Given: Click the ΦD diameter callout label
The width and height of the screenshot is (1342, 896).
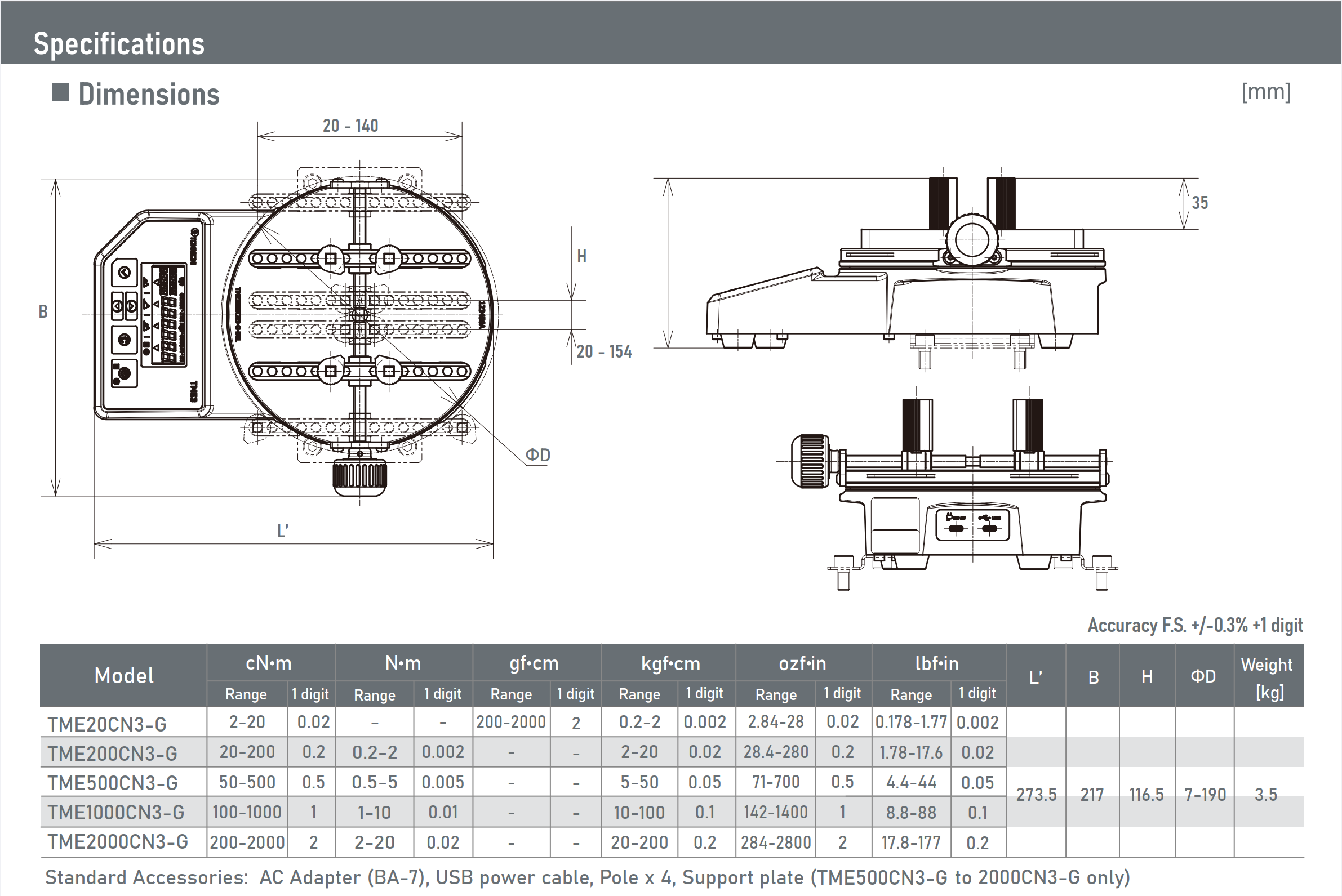Looking at the screenshot, I should click(537, 456).
